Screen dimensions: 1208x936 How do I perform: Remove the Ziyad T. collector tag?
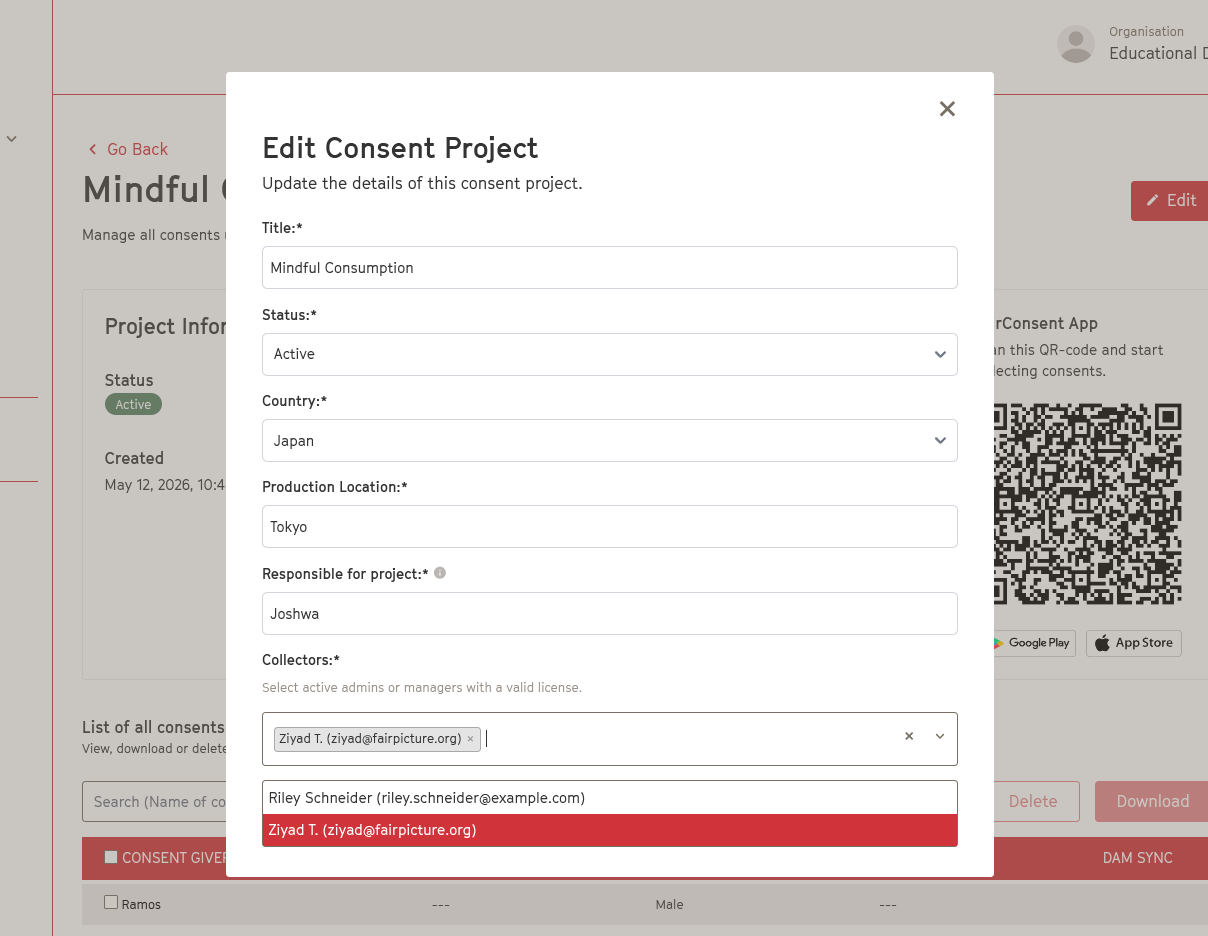[470, 739]
